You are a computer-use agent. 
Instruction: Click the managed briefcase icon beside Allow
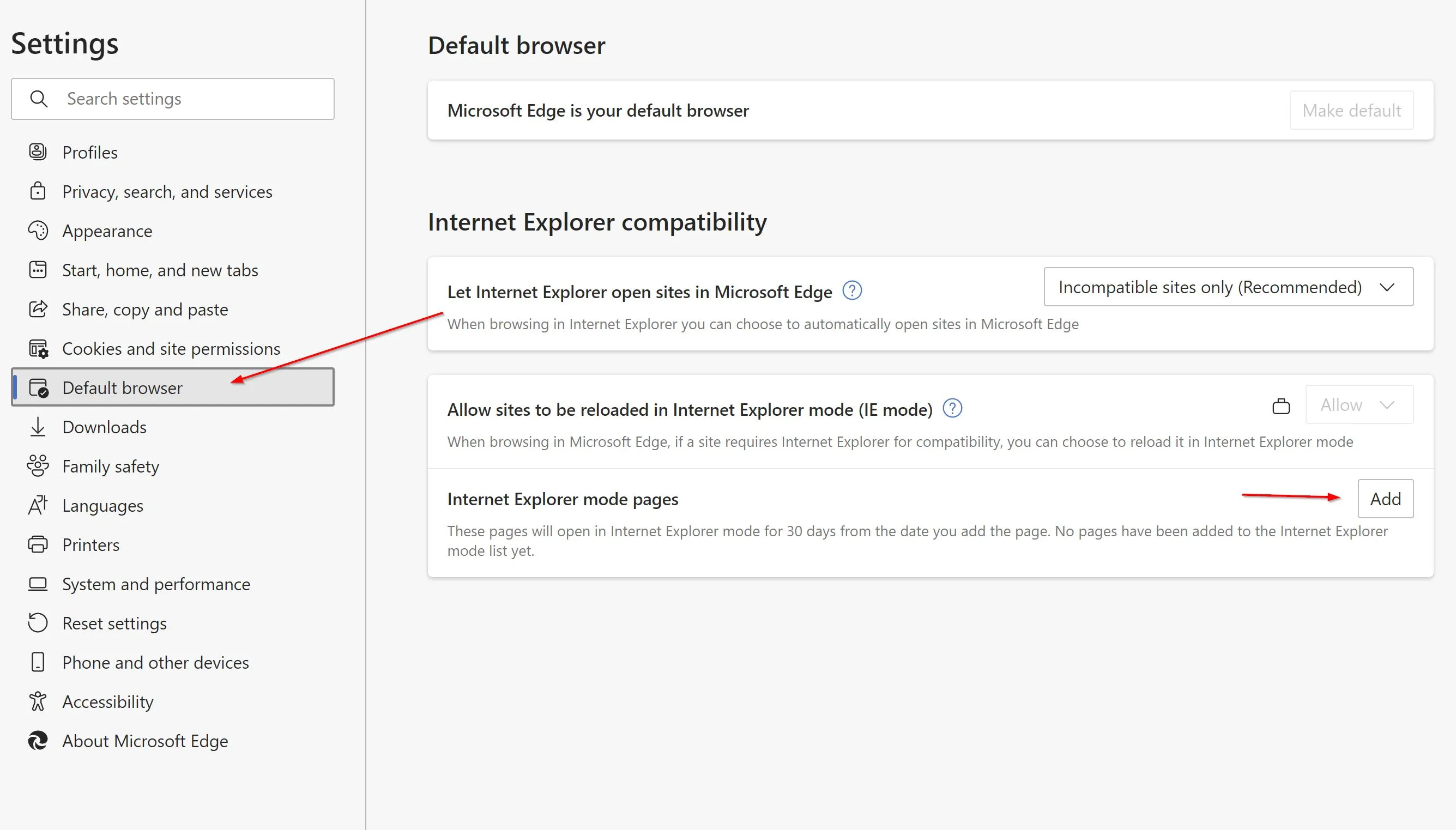point(1281,406)
